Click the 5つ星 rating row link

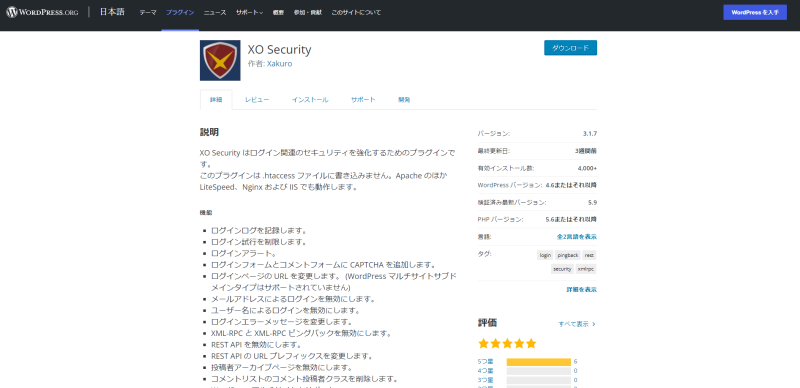coord(486,361)
